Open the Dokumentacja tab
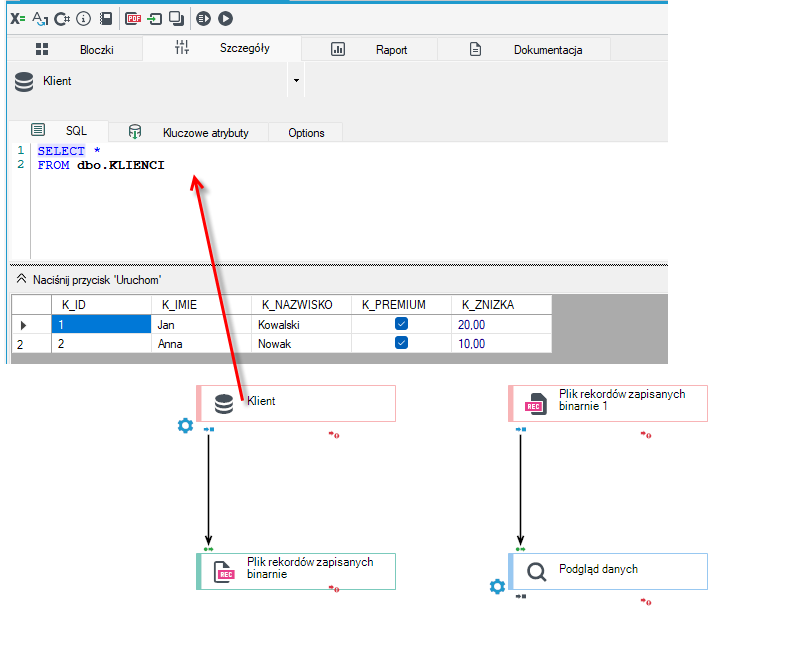Viewport: 799px width, 660px height. [524, 49]
